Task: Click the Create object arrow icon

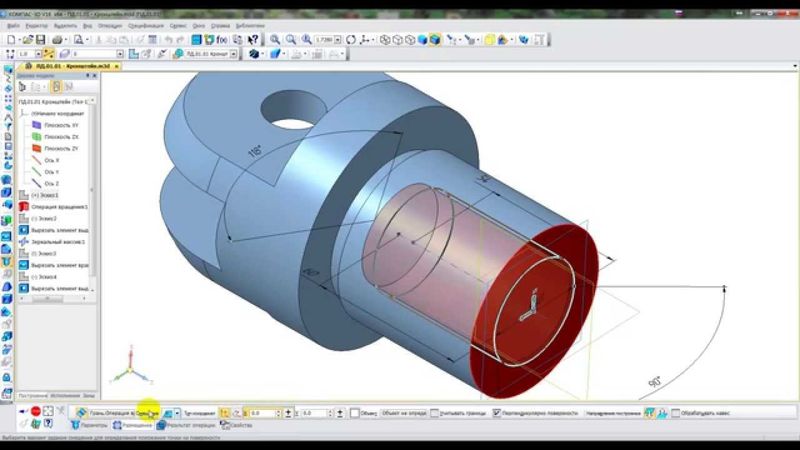Action: [x=23, y=411]
